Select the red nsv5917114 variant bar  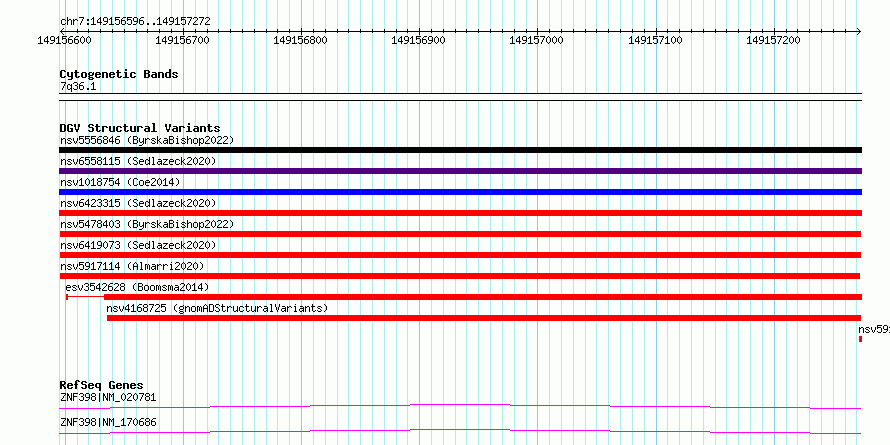pos(460,276)
